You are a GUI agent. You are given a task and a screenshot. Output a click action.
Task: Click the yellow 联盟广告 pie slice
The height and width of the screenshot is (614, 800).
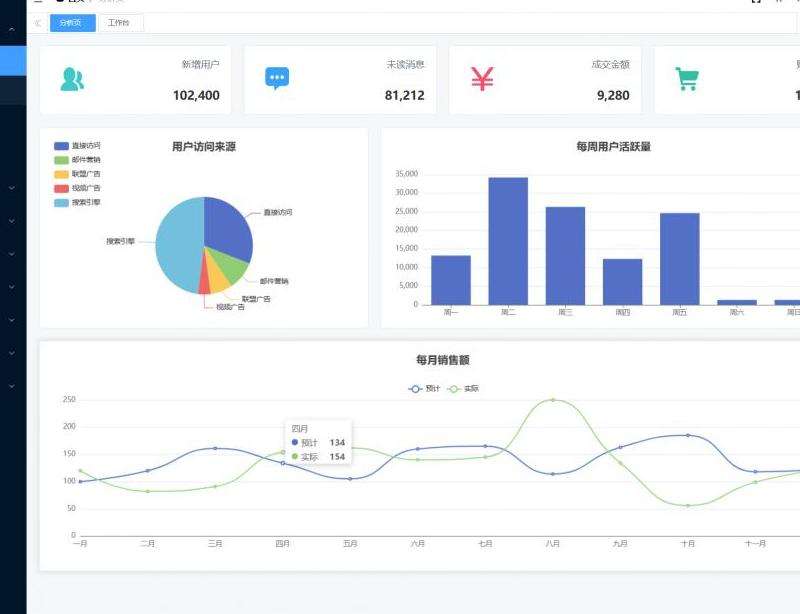[x=218, y=278]
